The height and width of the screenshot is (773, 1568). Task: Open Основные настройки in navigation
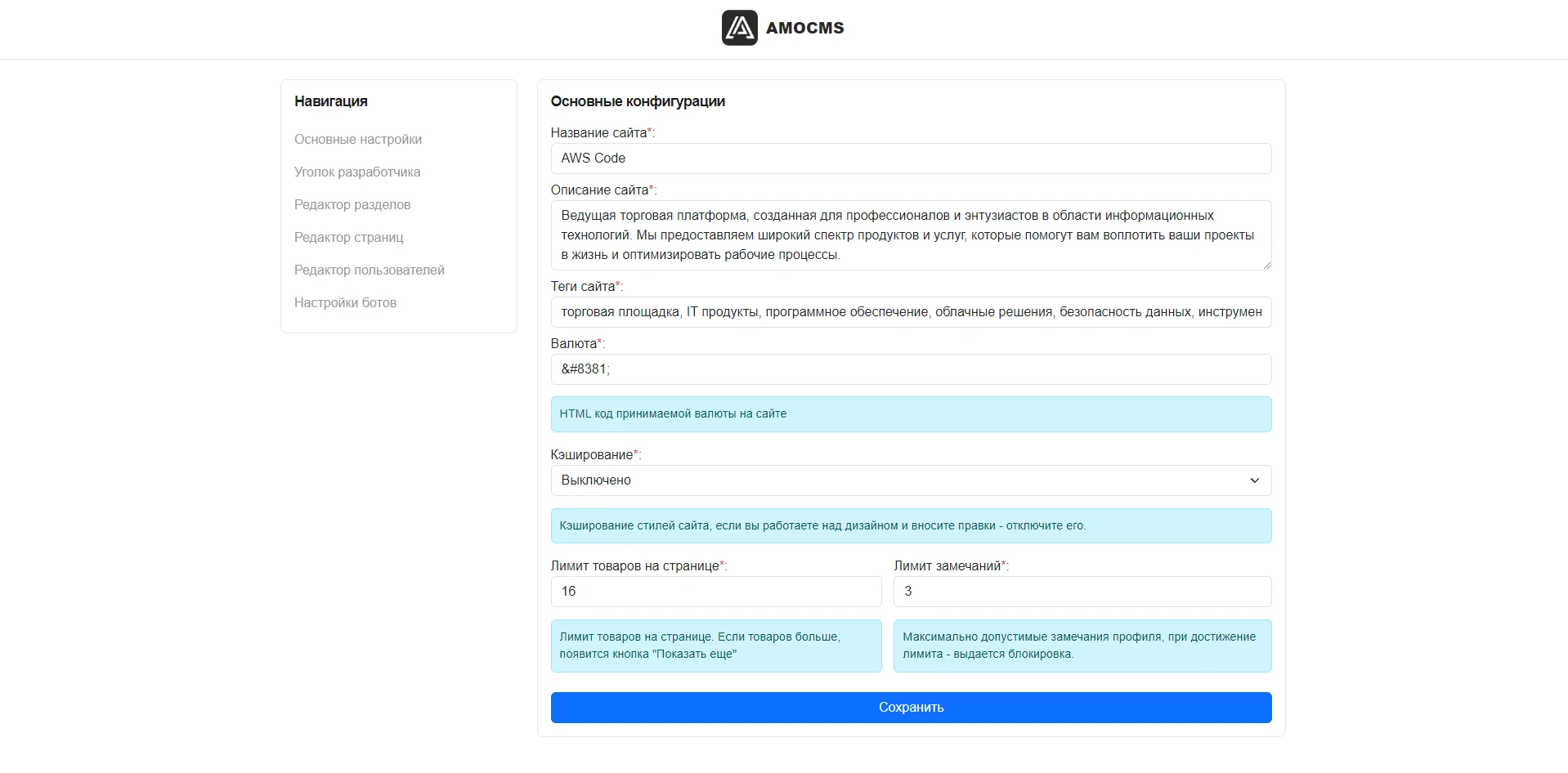click(358, 140)
